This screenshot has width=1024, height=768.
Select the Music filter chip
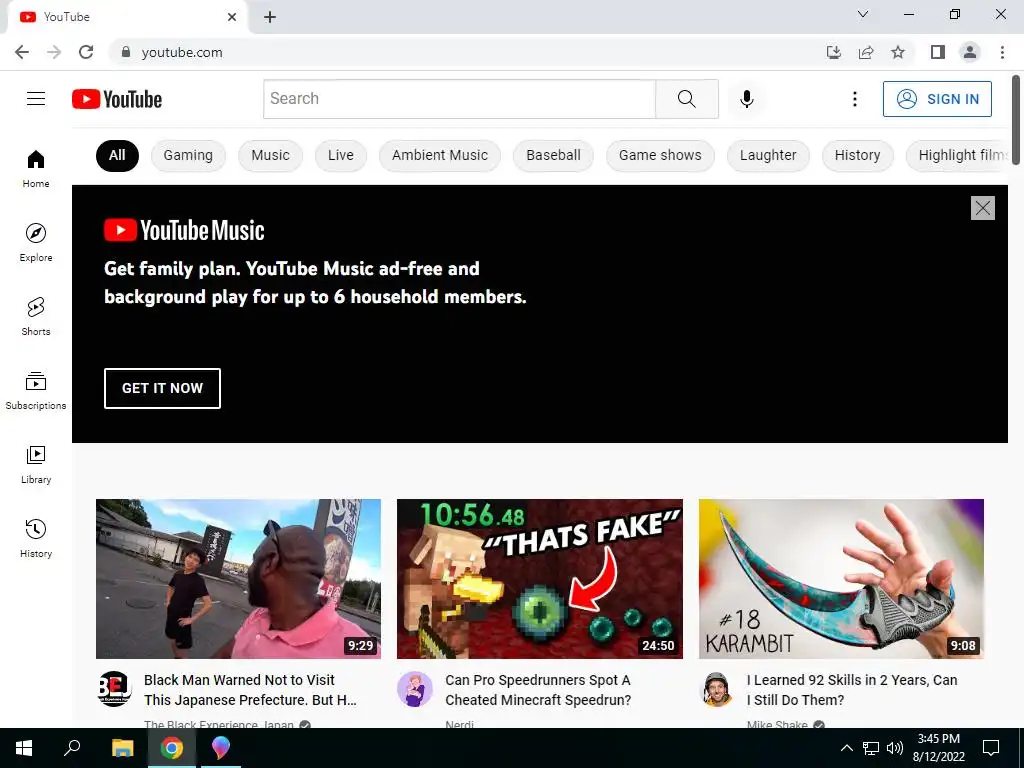270,155
